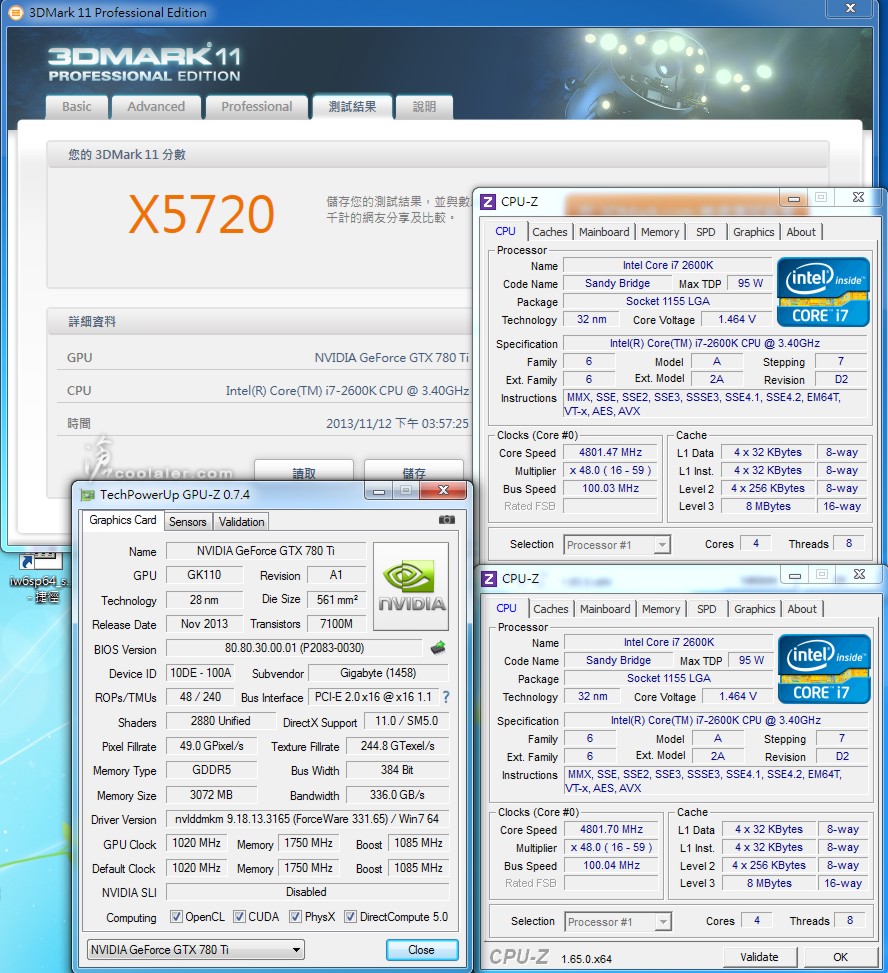Minimize the GPU-Z window

click(x=379, y=490)
